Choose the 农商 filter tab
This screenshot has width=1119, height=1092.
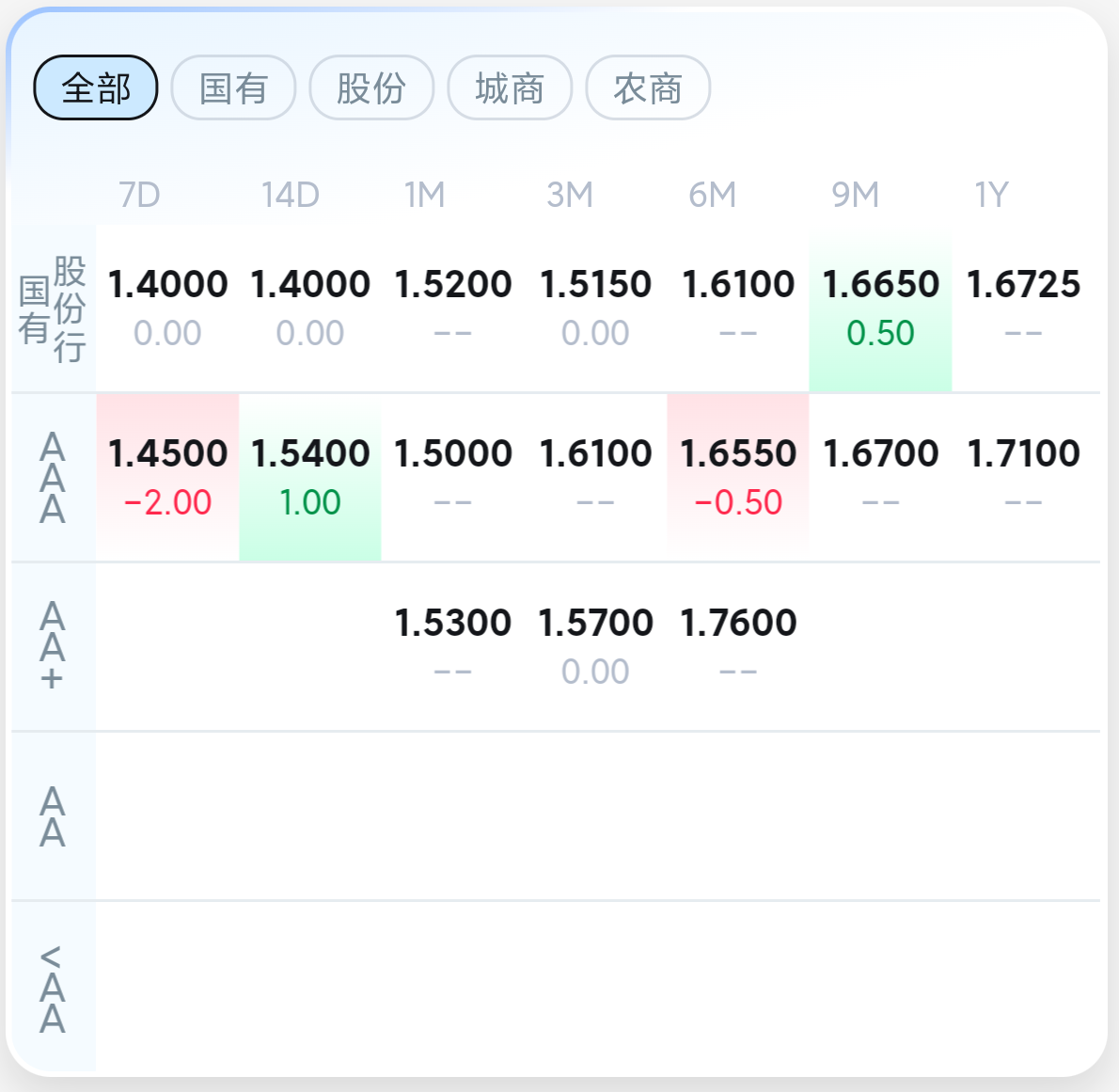pyautogui.click(x=648, y=88)
